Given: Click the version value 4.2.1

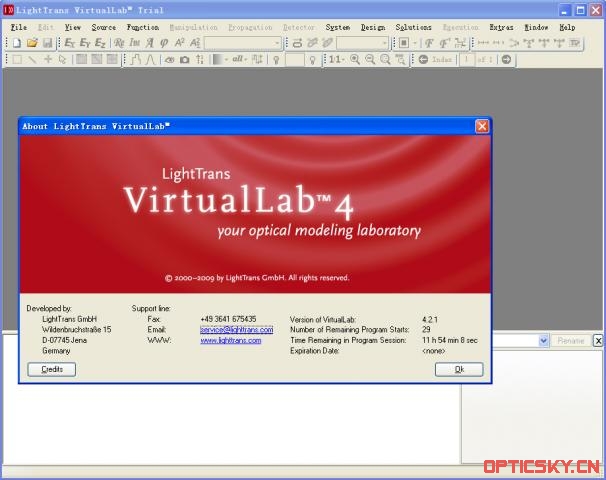Looking at the screenshot, I should point(430,320).
